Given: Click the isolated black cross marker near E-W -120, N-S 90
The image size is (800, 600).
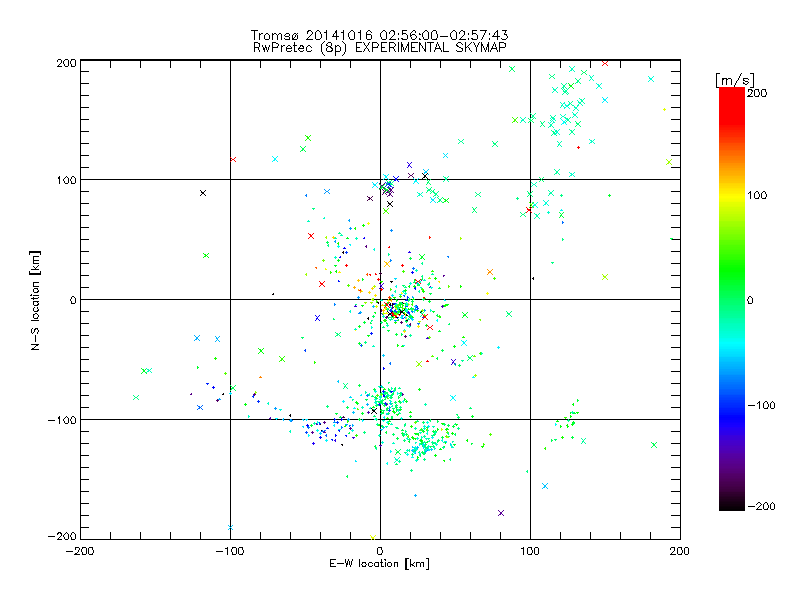Looking at the screenshot, I should (203, 193).
